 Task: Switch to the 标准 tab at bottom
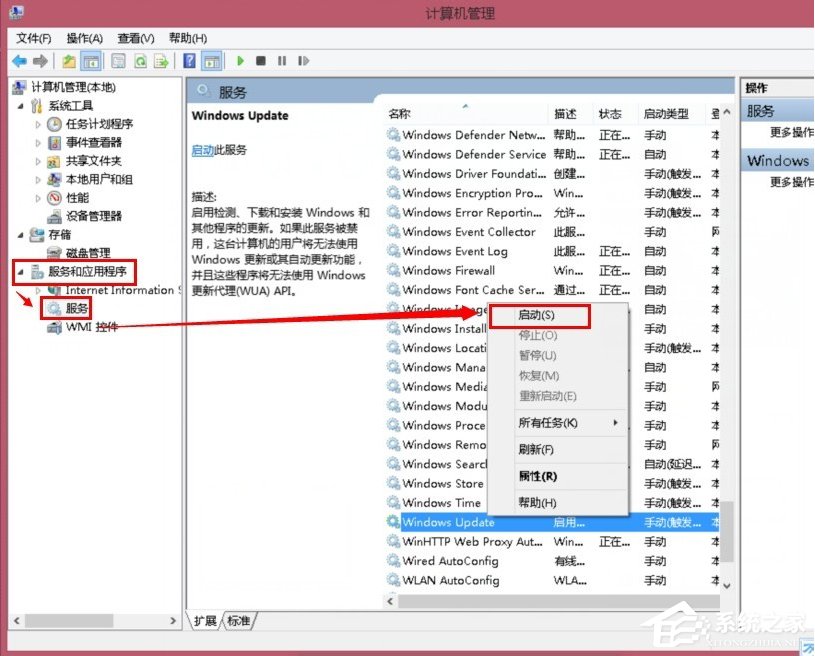(237, 620)
